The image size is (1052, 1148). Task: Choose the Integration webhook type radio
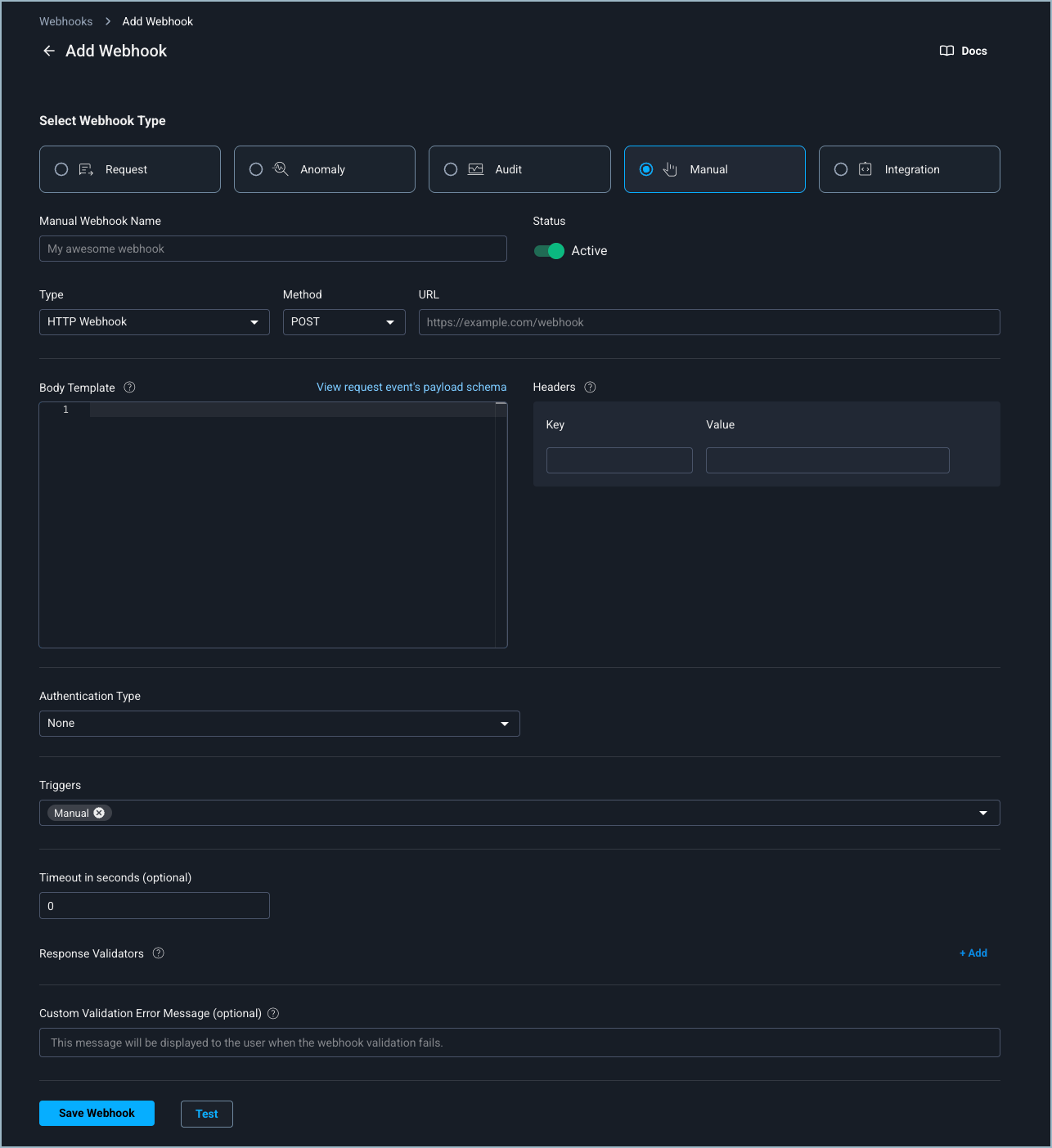[x=841, y=169]
